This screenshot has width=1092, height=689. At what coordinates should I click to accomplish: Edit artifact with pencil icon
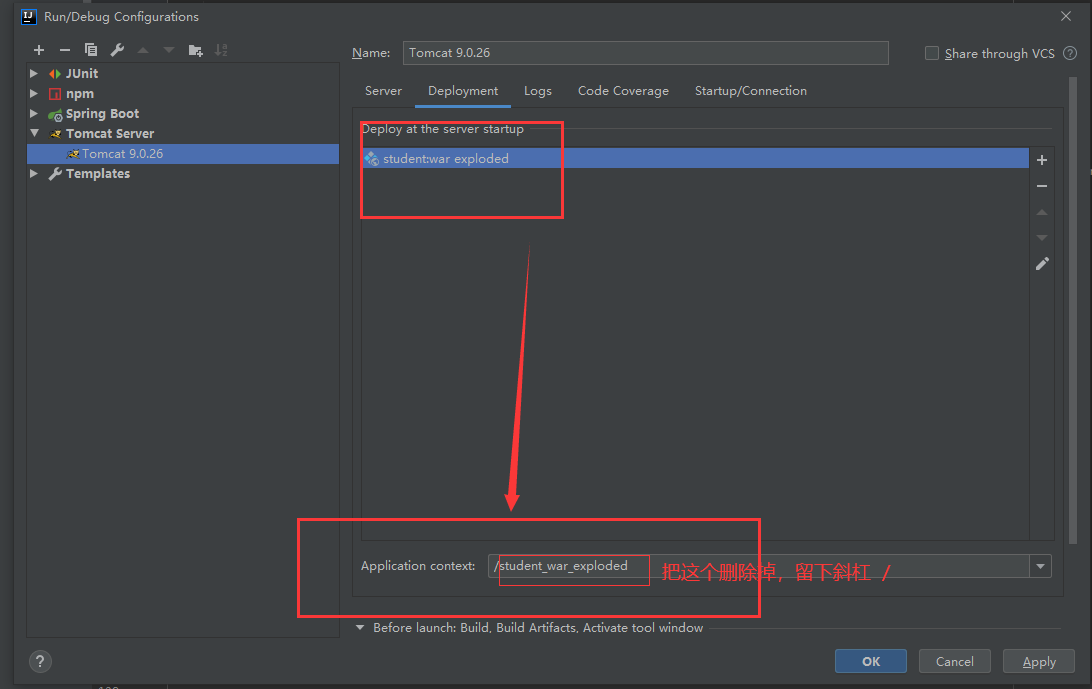coord(1042,264)
